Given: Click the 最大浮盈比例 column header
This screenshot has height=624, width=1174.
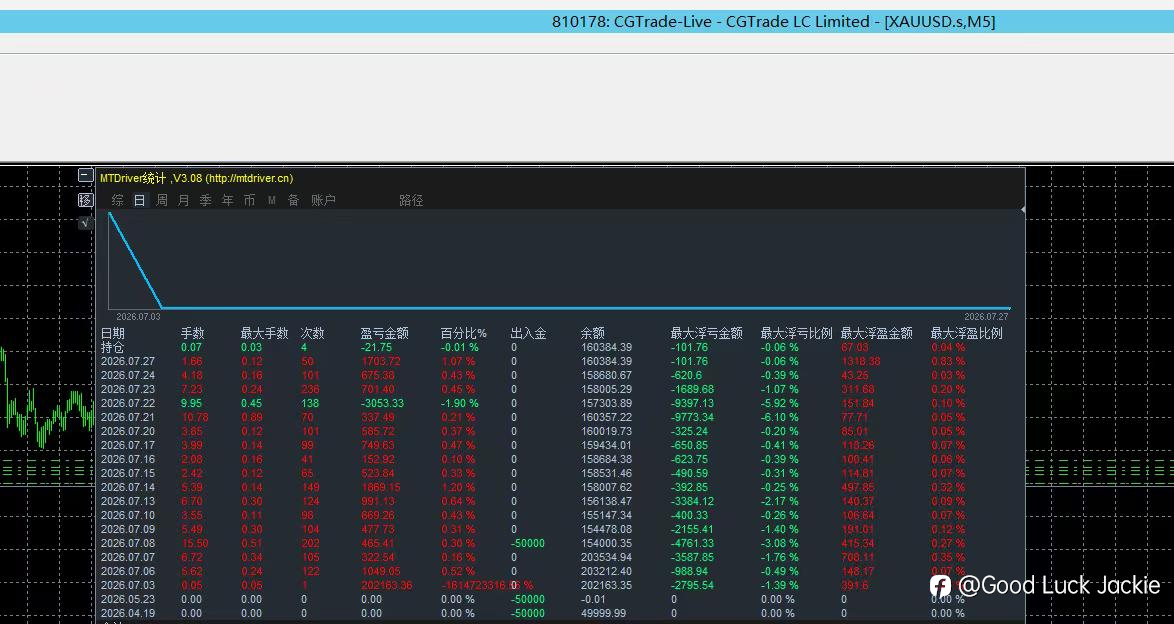Looking at the screenshot, I should click(967, 333).
